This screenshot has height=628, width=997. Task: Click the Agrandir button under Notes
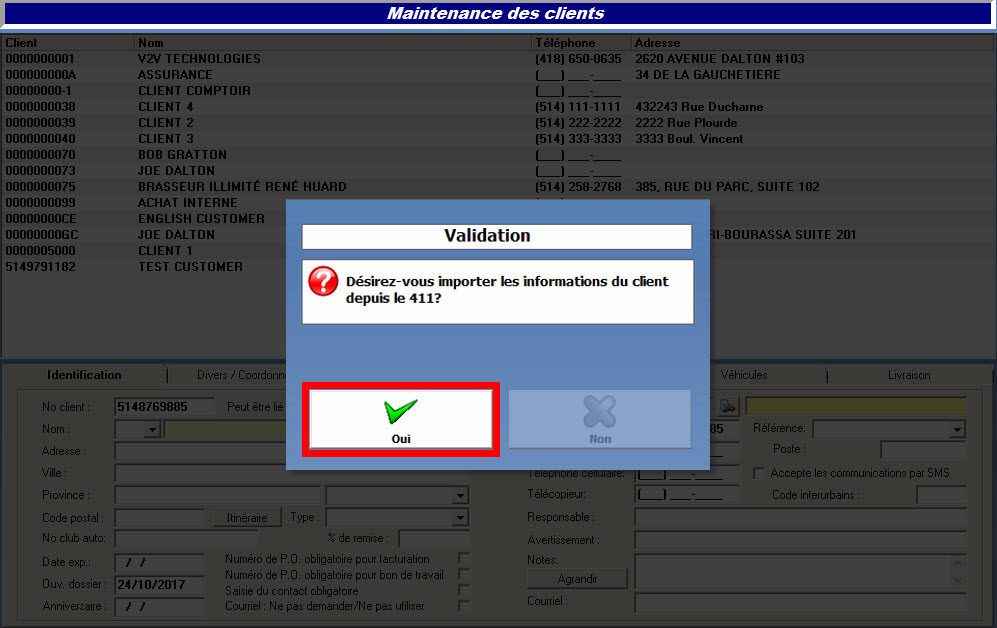[577, 579]
